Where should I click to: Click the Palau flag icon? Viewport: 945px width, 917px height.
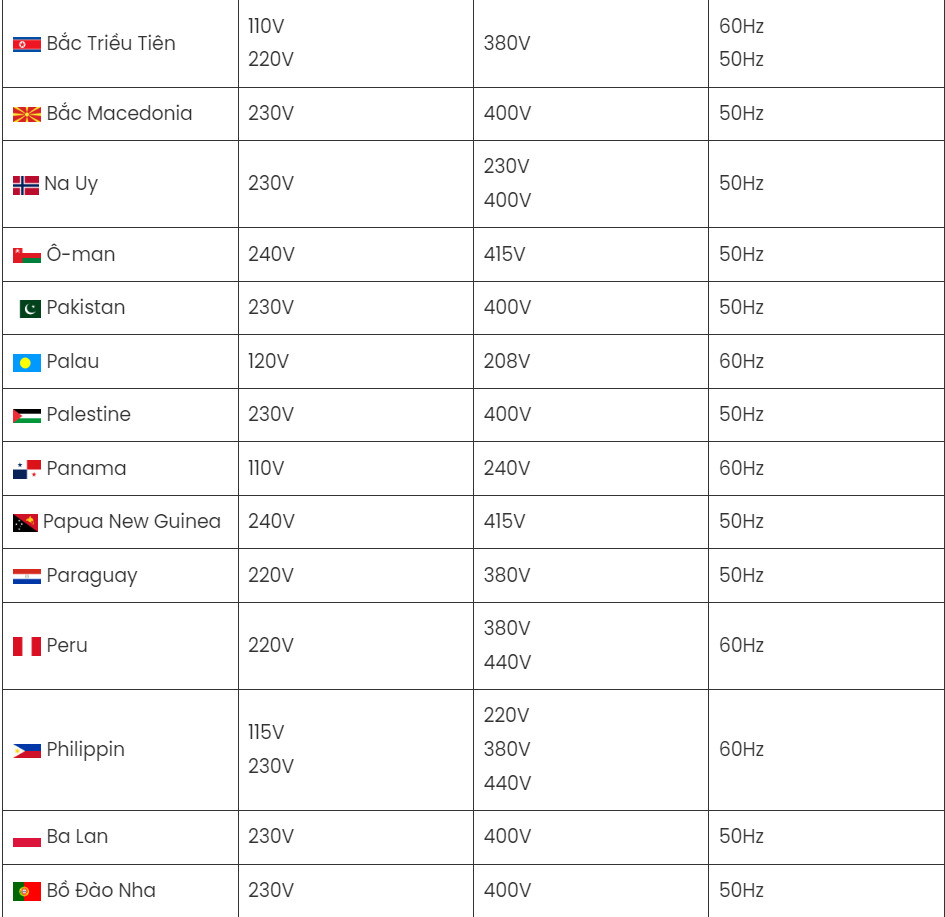27,362
